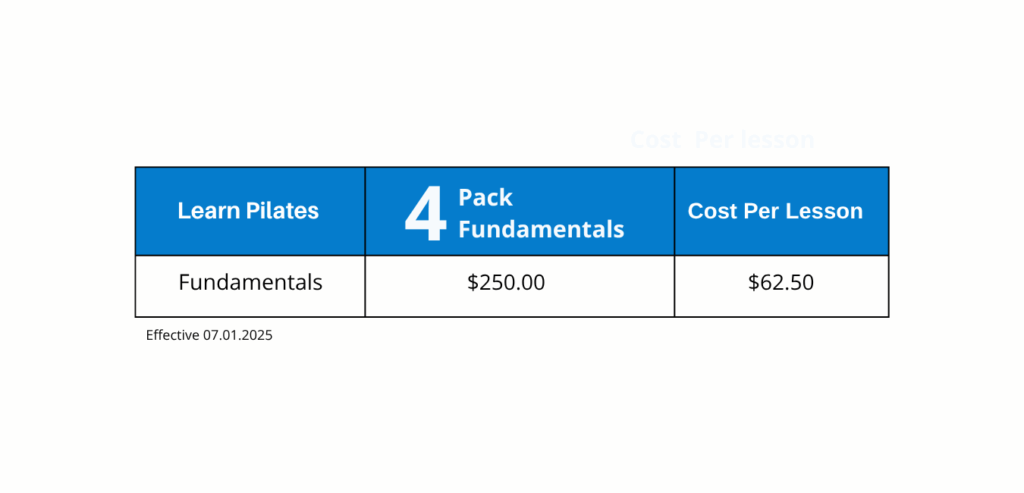Click the faint word "Per" above the table
Viewport: 1024px width, 493px height.
714,141
